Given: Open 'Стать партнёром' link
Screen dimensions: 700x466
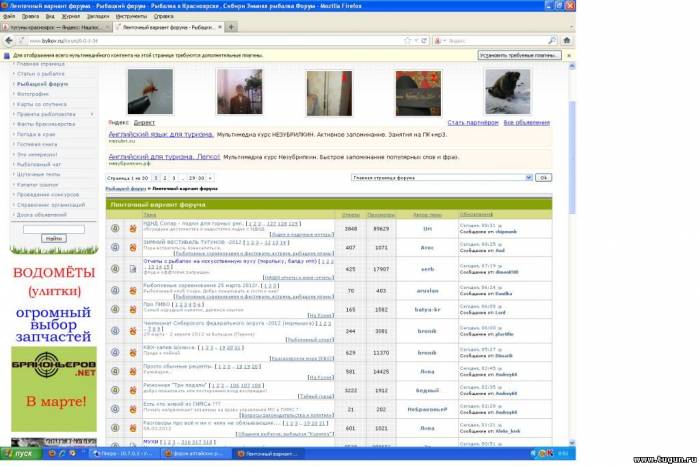Looking at the screenshot, I should click(473, 123).
